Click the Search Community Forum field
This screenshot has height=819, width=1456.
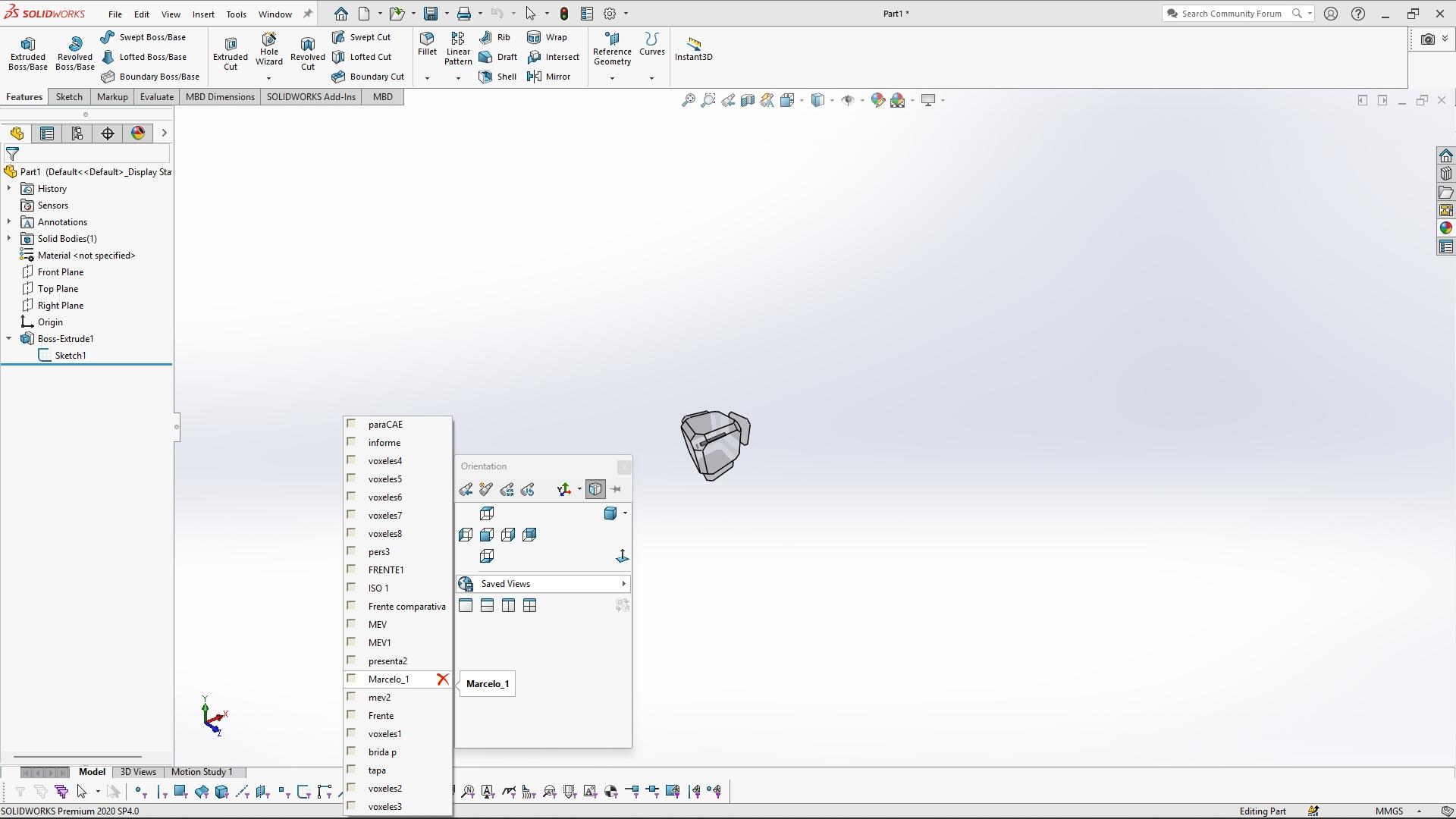coord(1232,14)
